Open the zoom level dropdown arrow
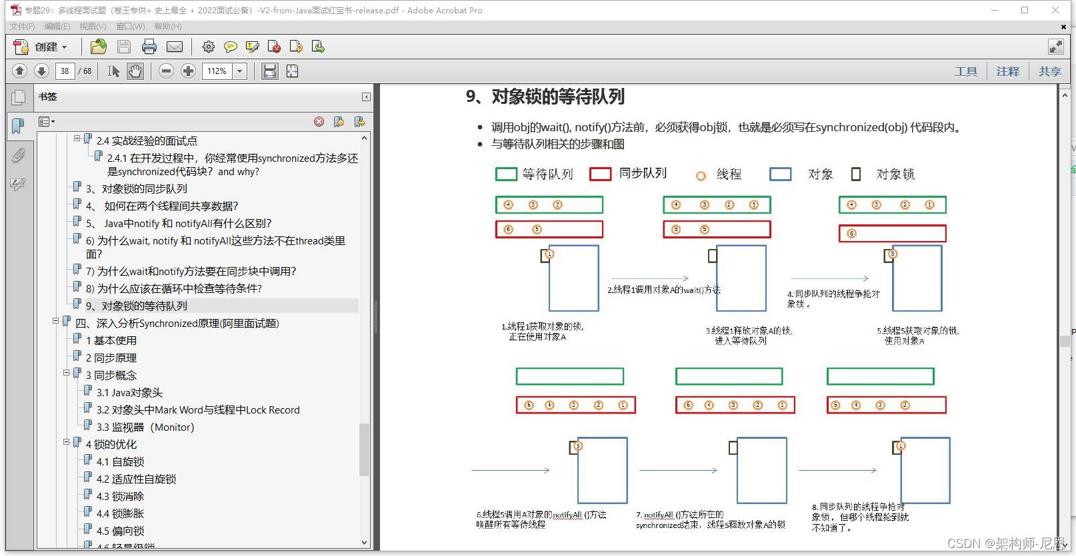Viewport: 1076px width, 556px height. (x=240, y=71)
